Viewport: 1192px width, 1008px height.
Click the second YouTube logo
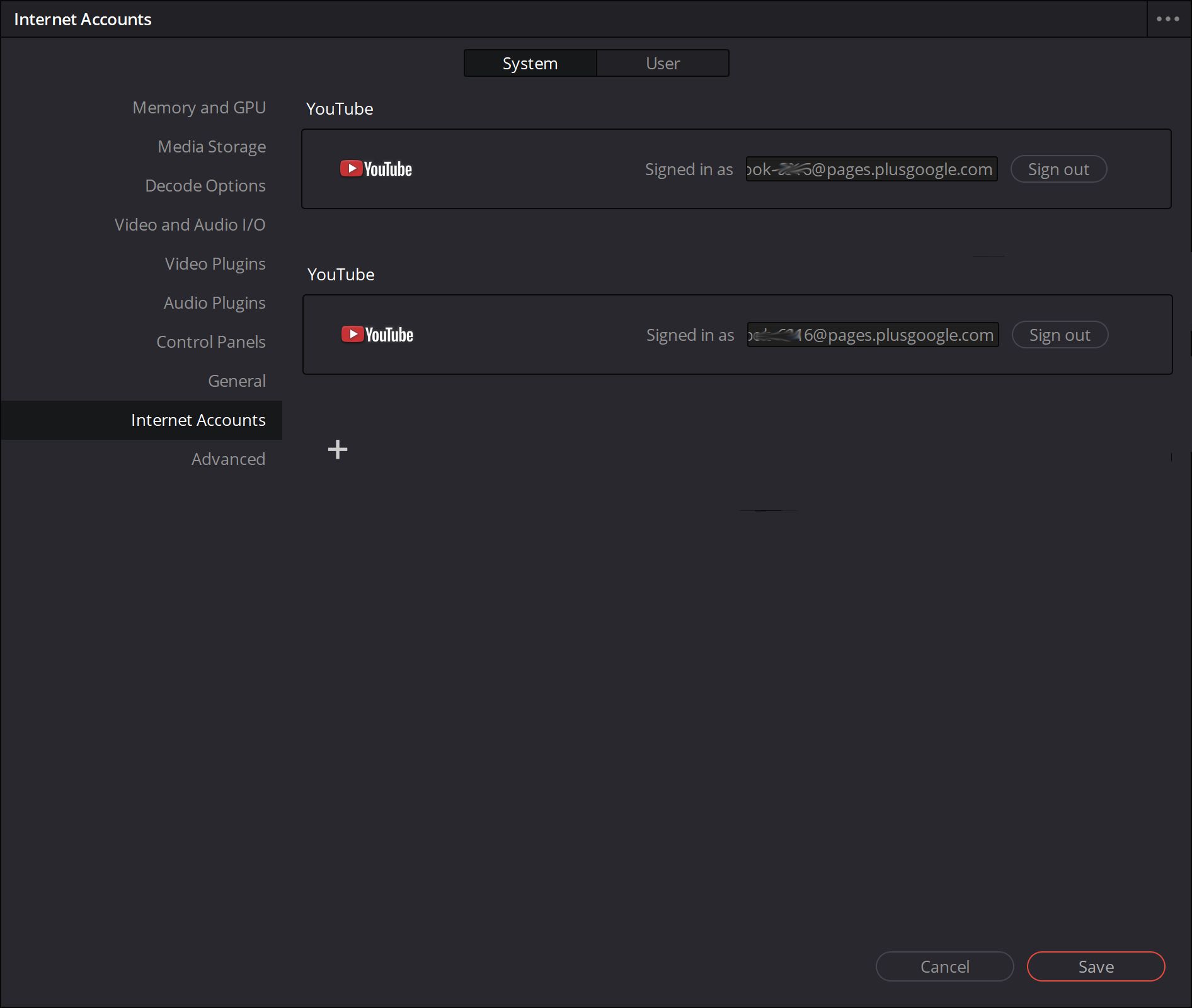tap(377, 335)
